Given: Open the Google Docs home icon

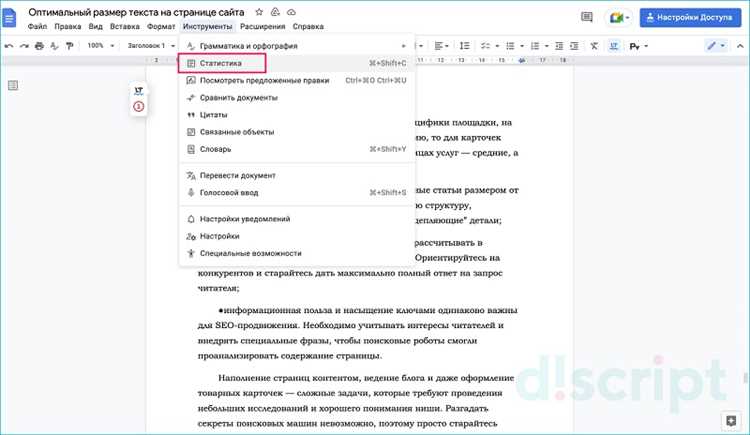Looking at the screenshot, I should pyautogui.click(x=9, y=18).
